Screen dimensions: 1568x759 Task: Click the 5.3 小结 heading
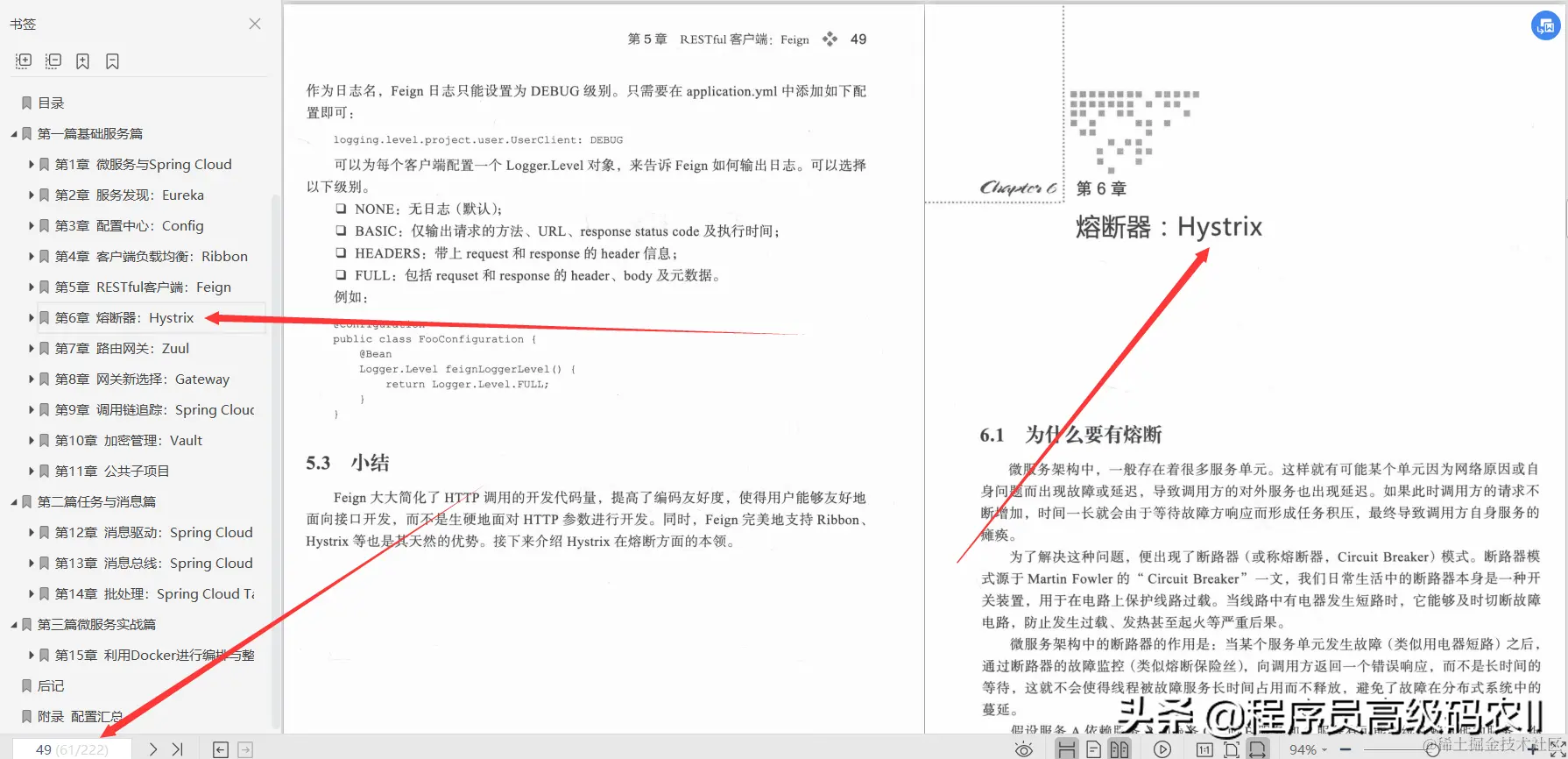point(348,463)
